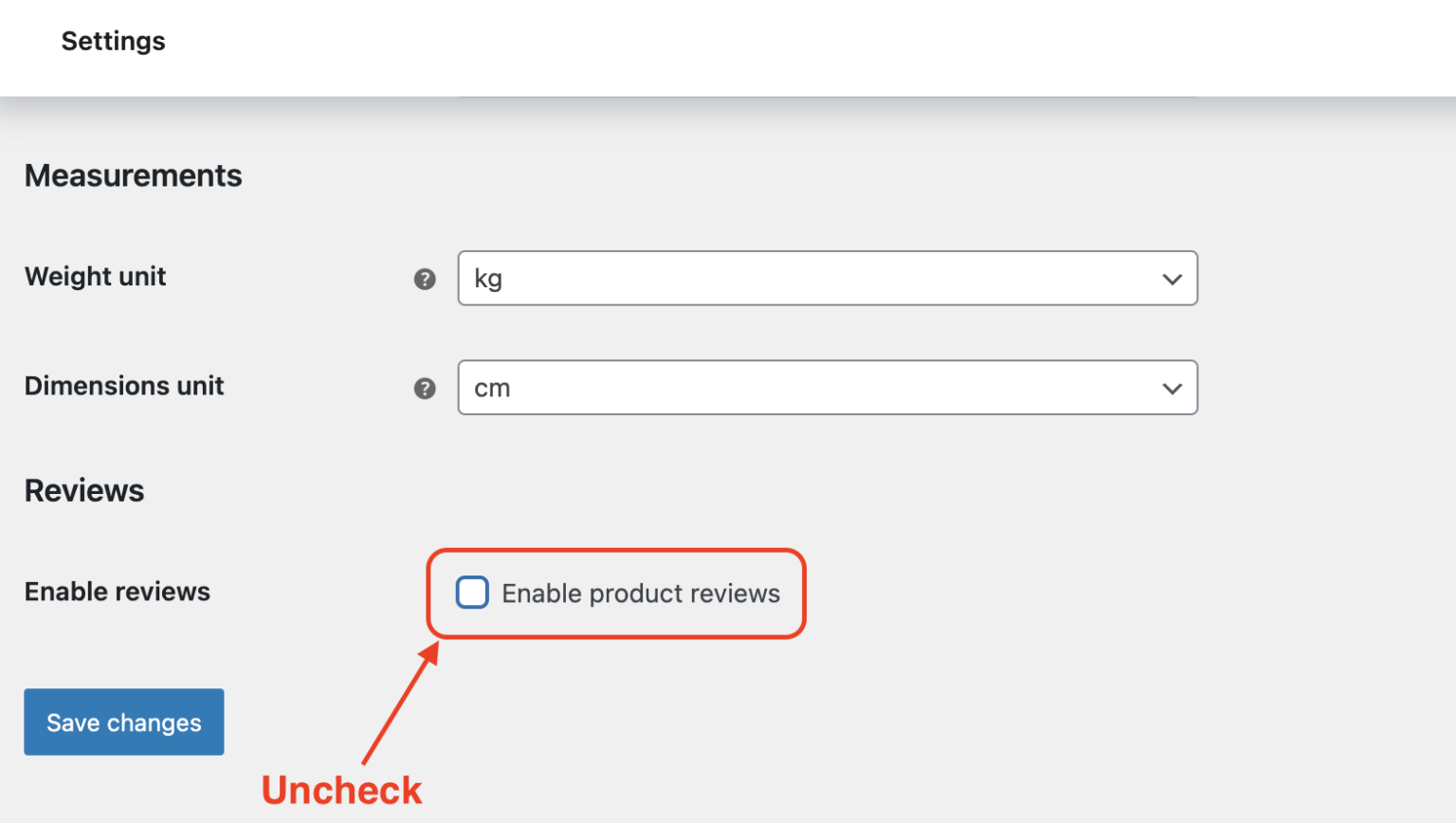Click the red annotation arrow
This screenshot has width=1456, height=823.
400,703
